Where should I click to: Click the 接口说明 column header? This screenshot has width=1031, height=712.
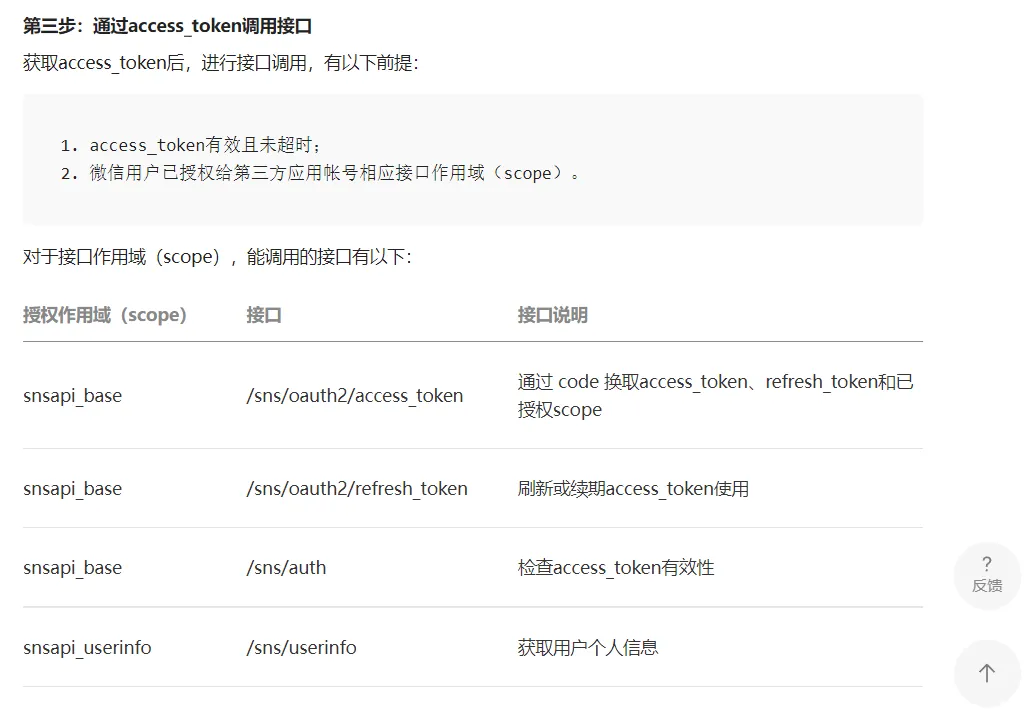552,314
